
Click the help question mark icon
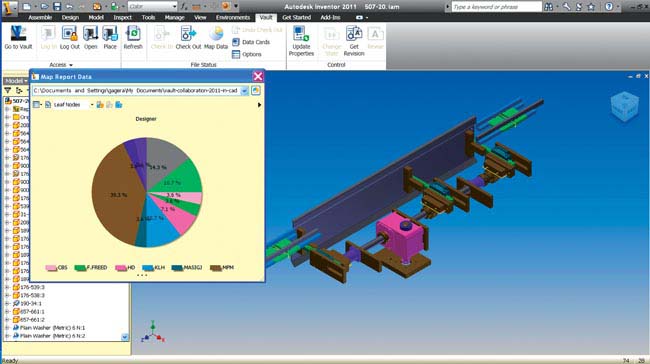(x=609, y=7)
